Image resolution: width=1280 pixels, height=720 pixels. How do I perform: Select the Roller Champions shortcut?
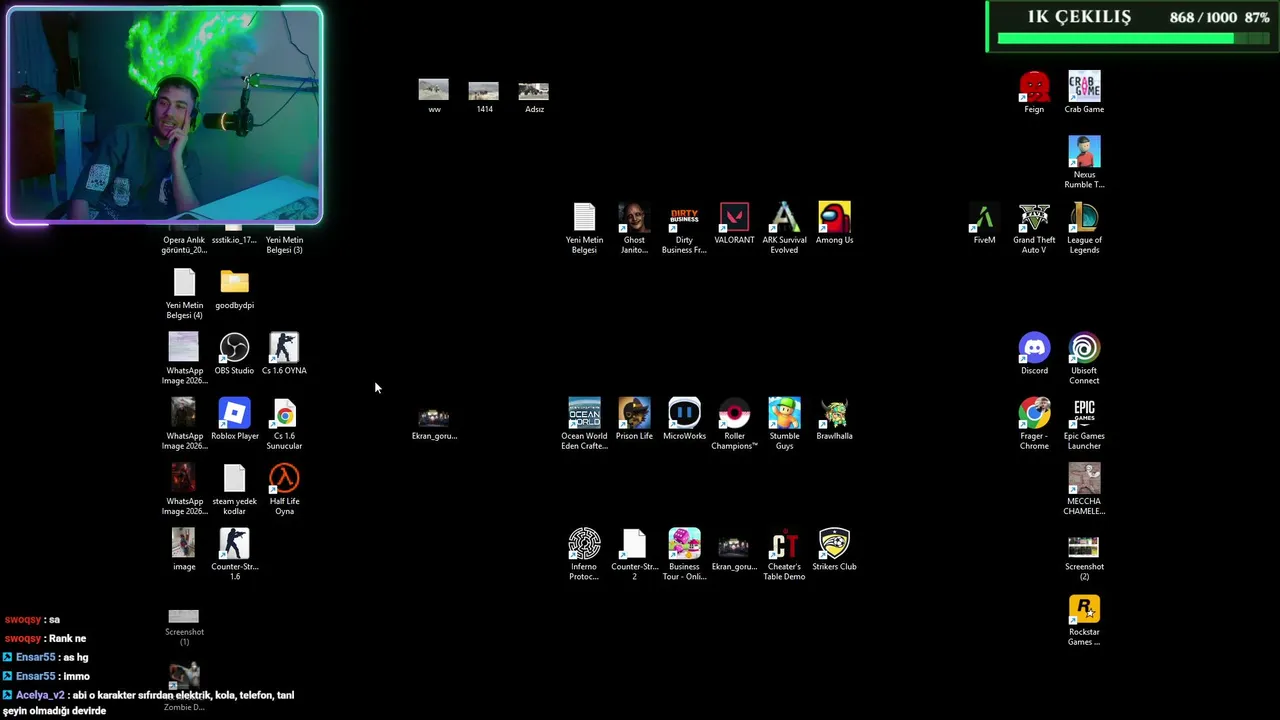734,424
